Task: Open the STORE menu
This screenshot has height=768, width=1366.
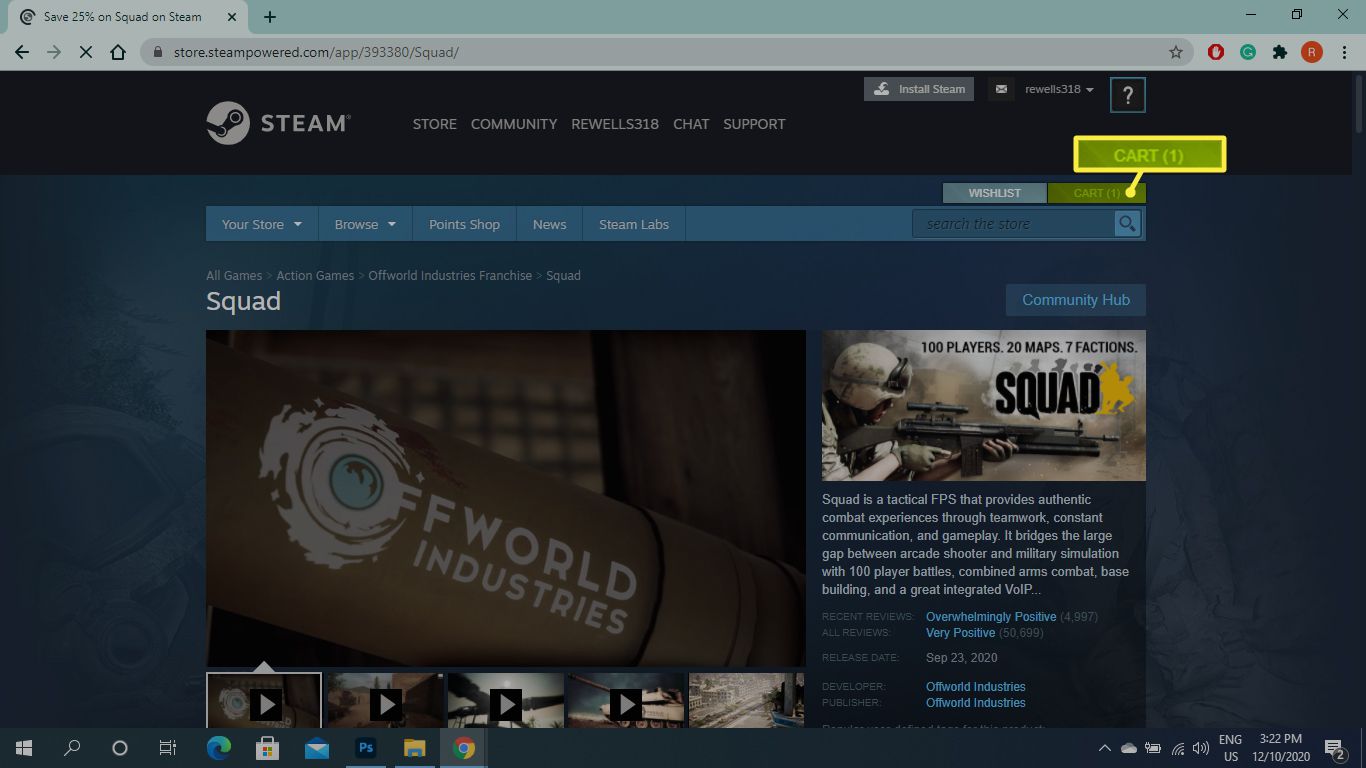Action: 435,124
